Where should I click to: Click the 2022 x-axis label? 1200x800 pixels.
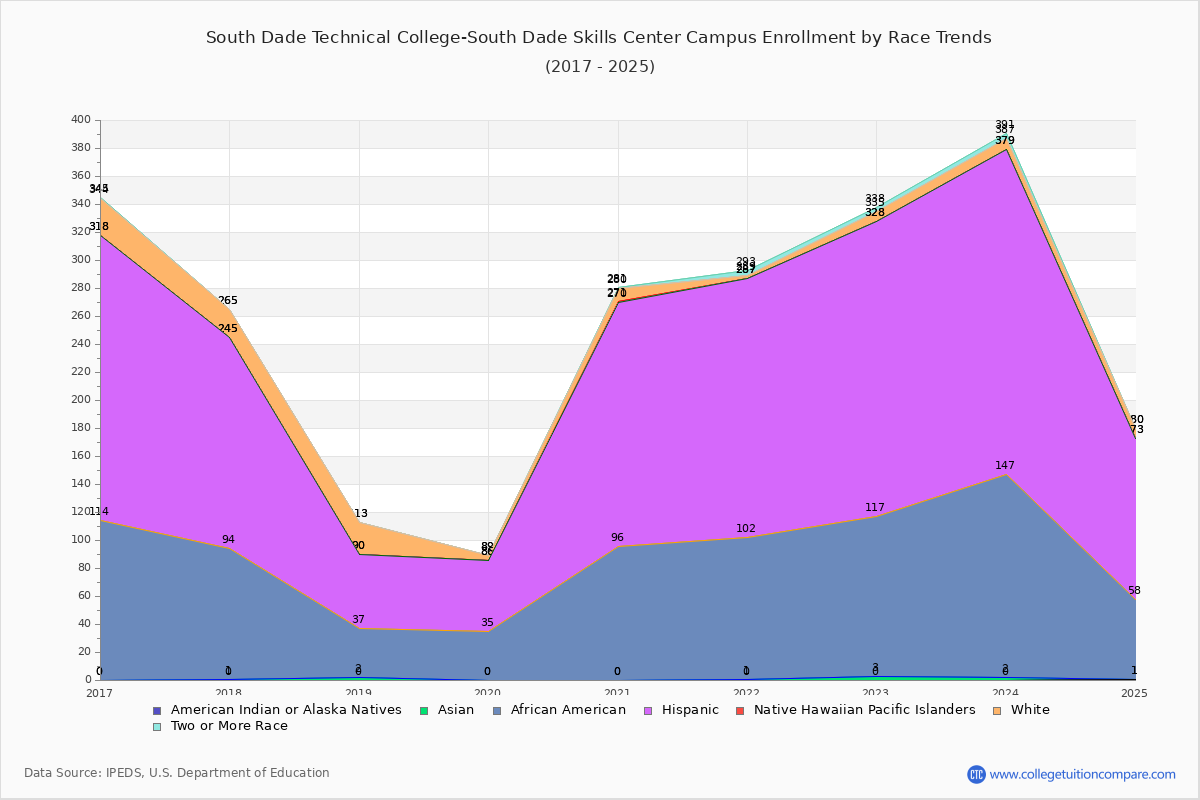[747, 692]
